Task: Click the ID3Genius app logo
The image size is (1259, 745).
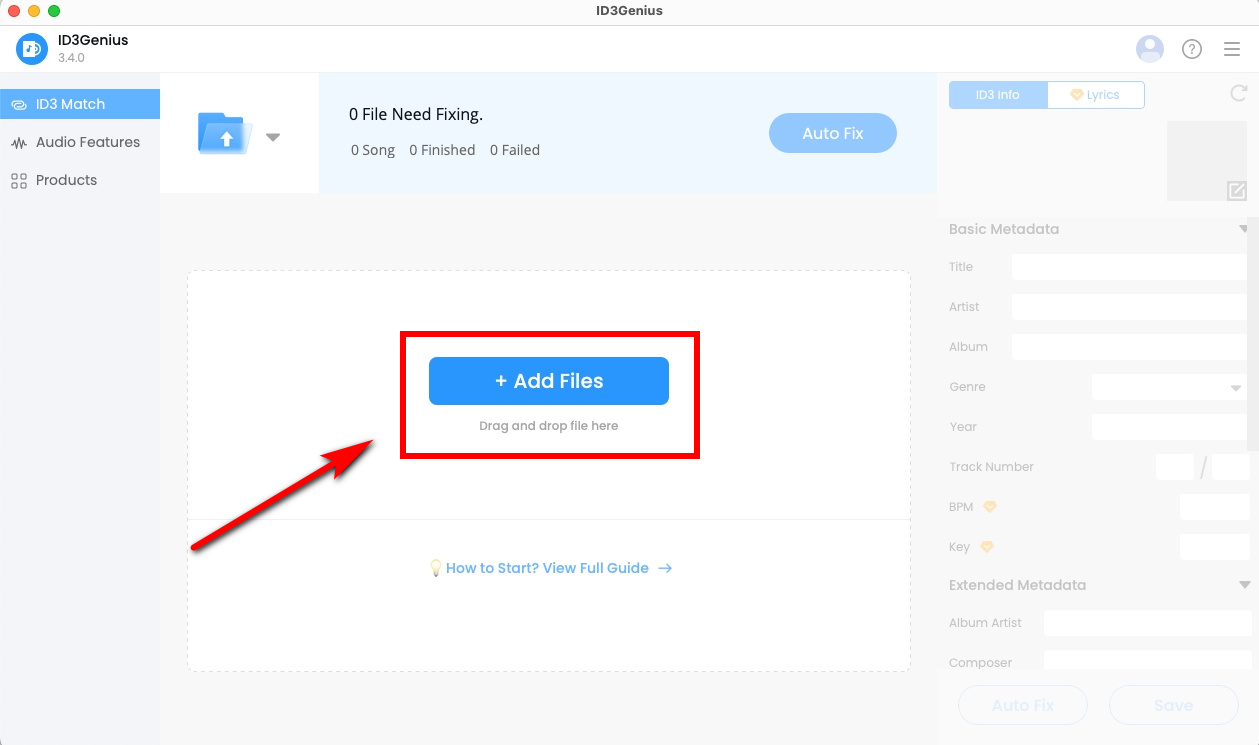Action: [32, 48]
